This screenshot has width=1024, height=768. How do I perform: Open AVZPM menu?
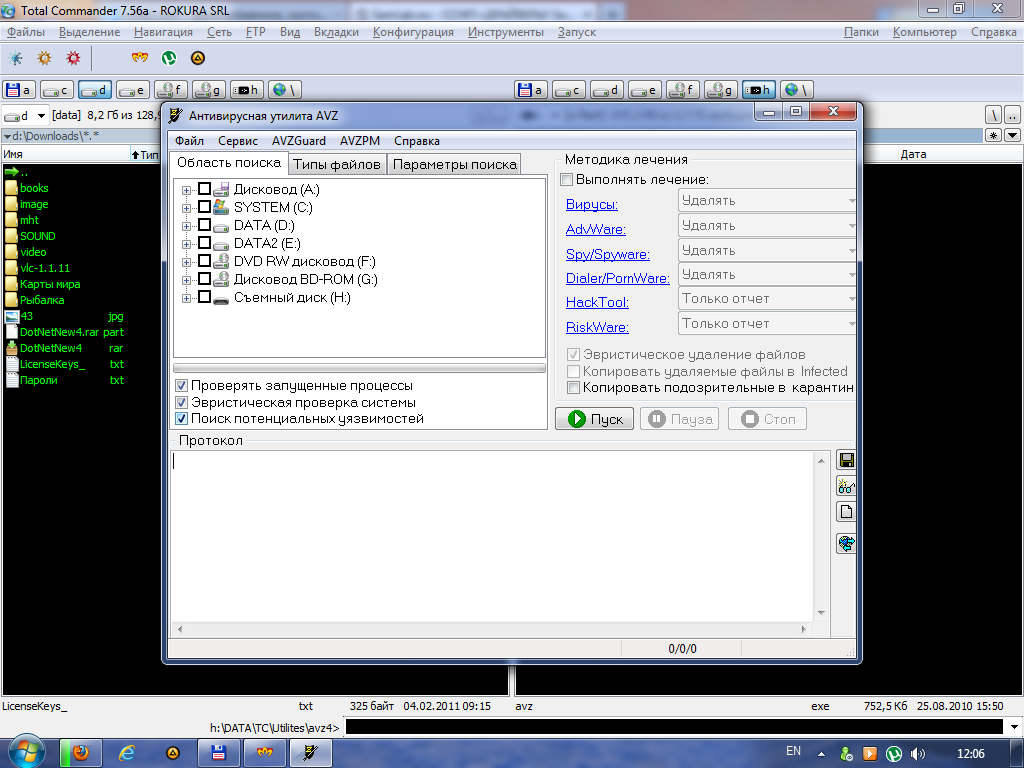tap(360, 141)
